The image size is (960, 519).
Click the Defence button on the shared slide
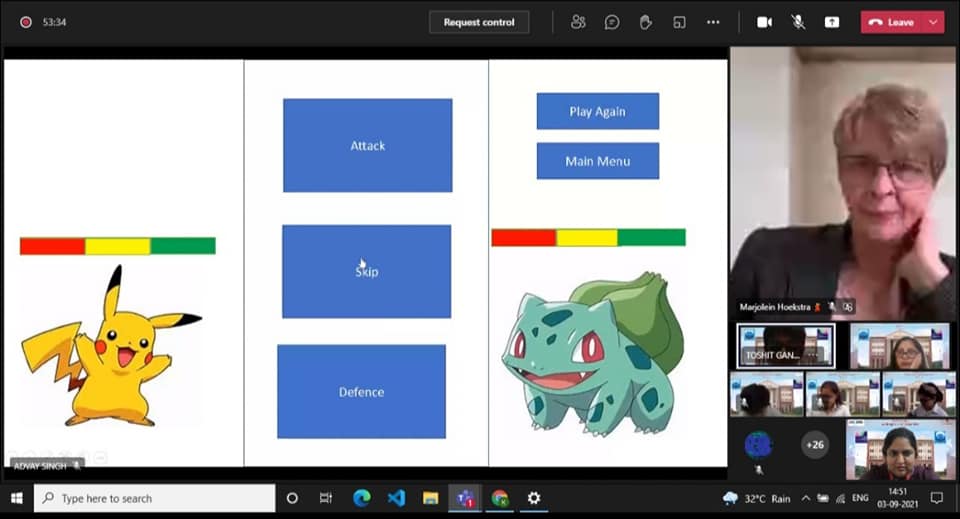point(361,391)
